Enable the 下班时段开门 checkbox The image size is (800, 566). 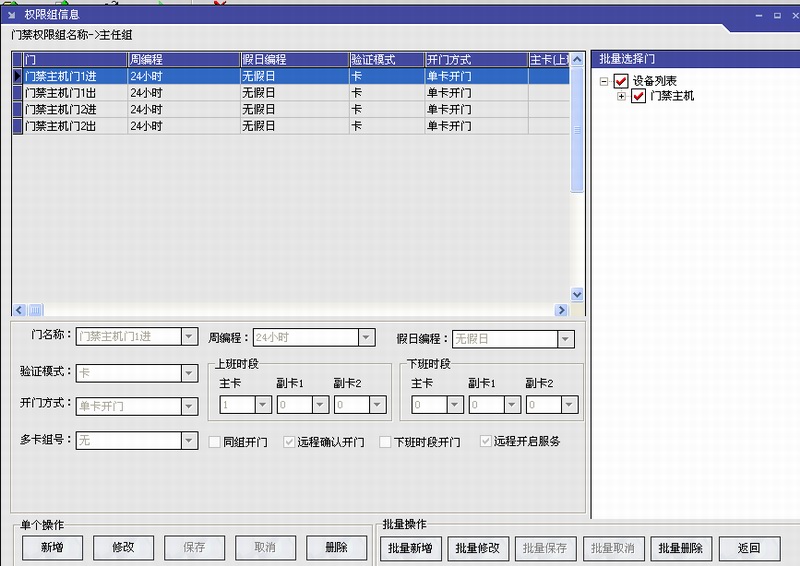point(385,442)
